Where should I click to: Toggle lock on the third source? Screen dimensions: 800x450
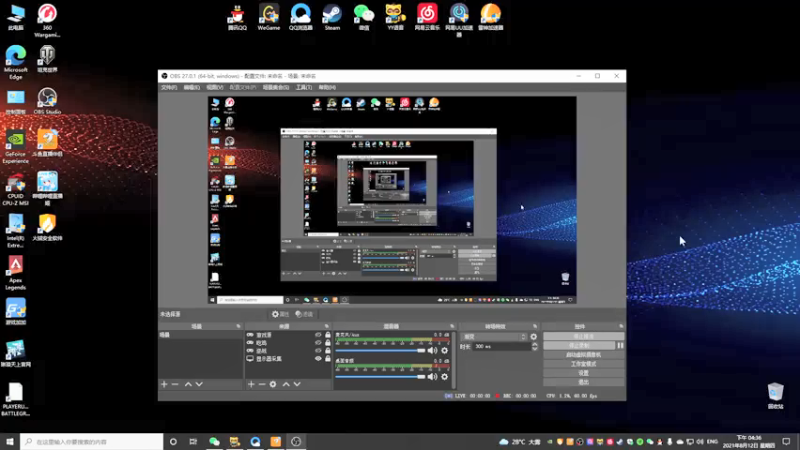[x=328, y=351]
